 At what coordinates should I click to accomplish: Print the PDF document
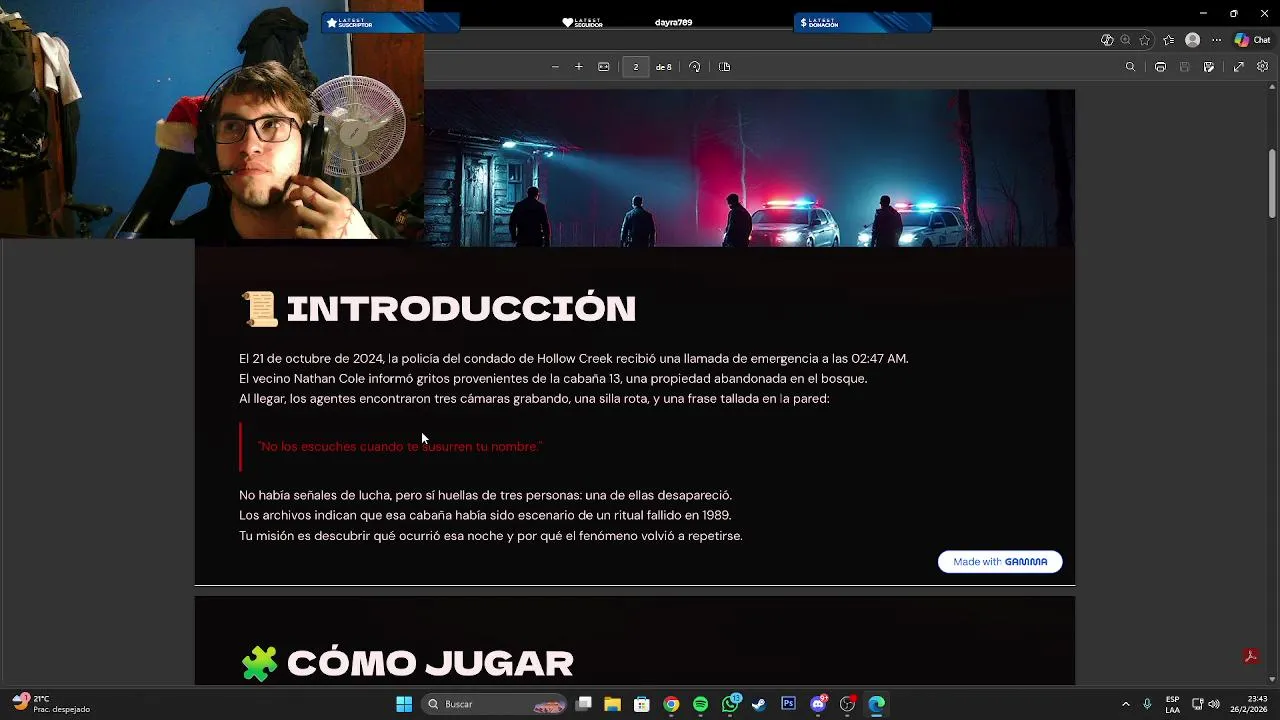click(1160, 67)
